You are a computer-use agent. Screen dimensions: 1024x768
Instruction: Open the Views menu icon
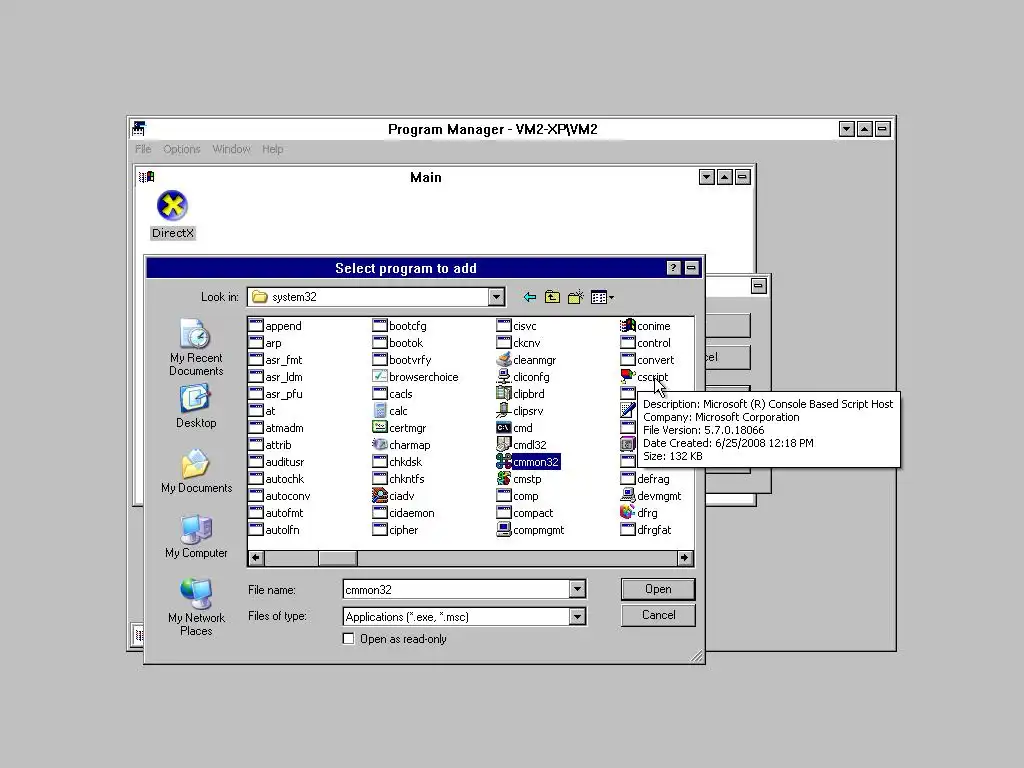pyautogui.click(x=602, y=297)
